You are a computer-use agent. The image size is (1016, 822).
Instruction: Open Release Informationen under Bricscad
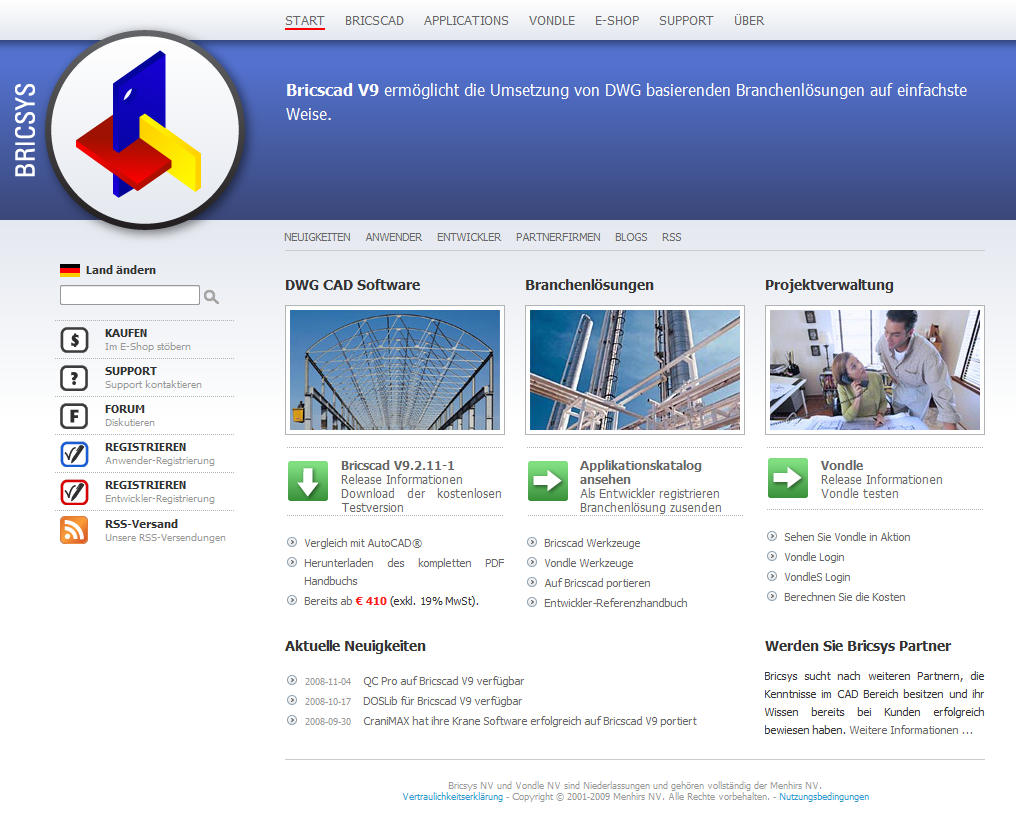[x=402, y=479]
